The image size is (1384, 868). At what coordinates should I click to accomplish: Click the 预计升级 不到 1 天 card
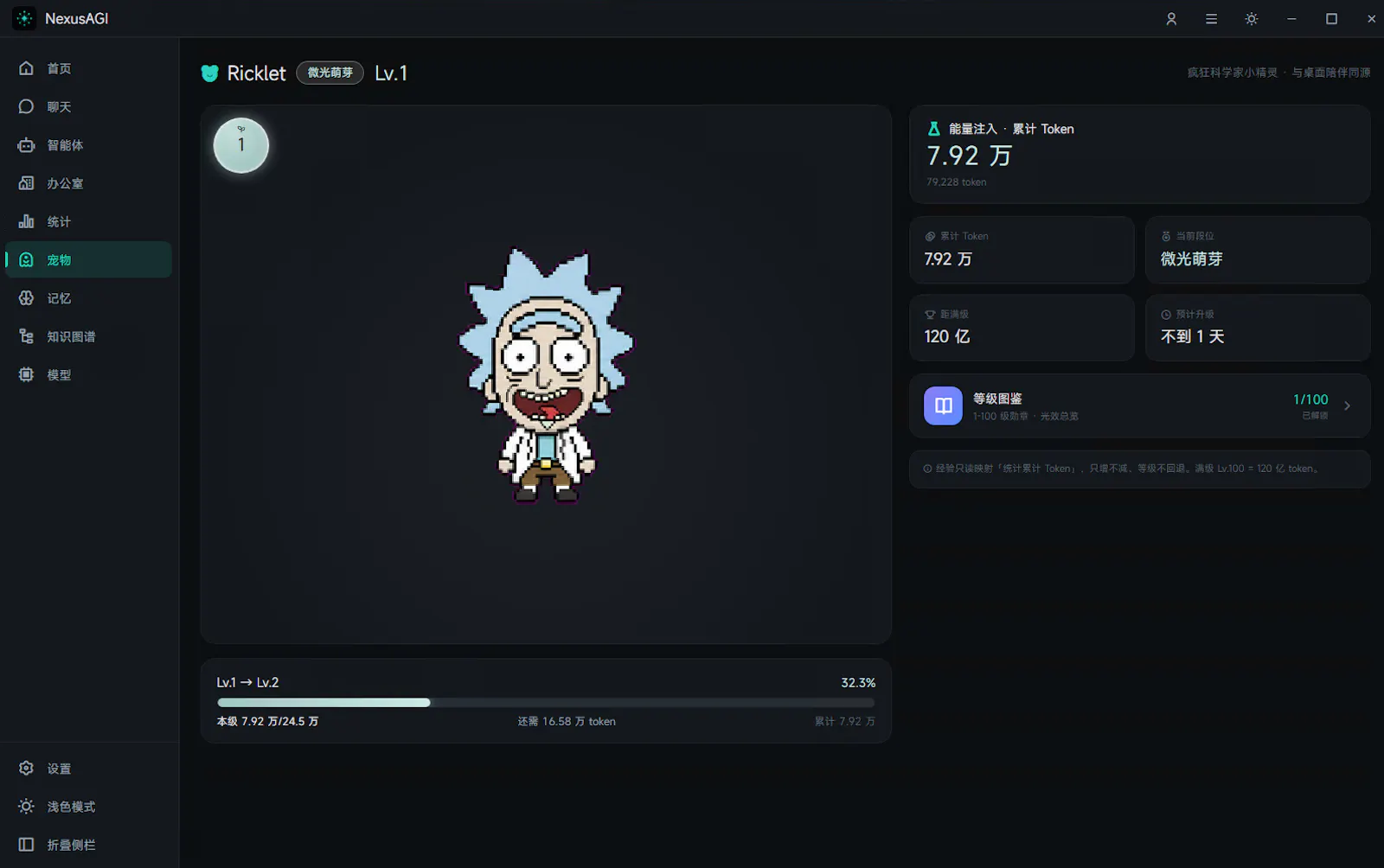[x=1258, y=328]
